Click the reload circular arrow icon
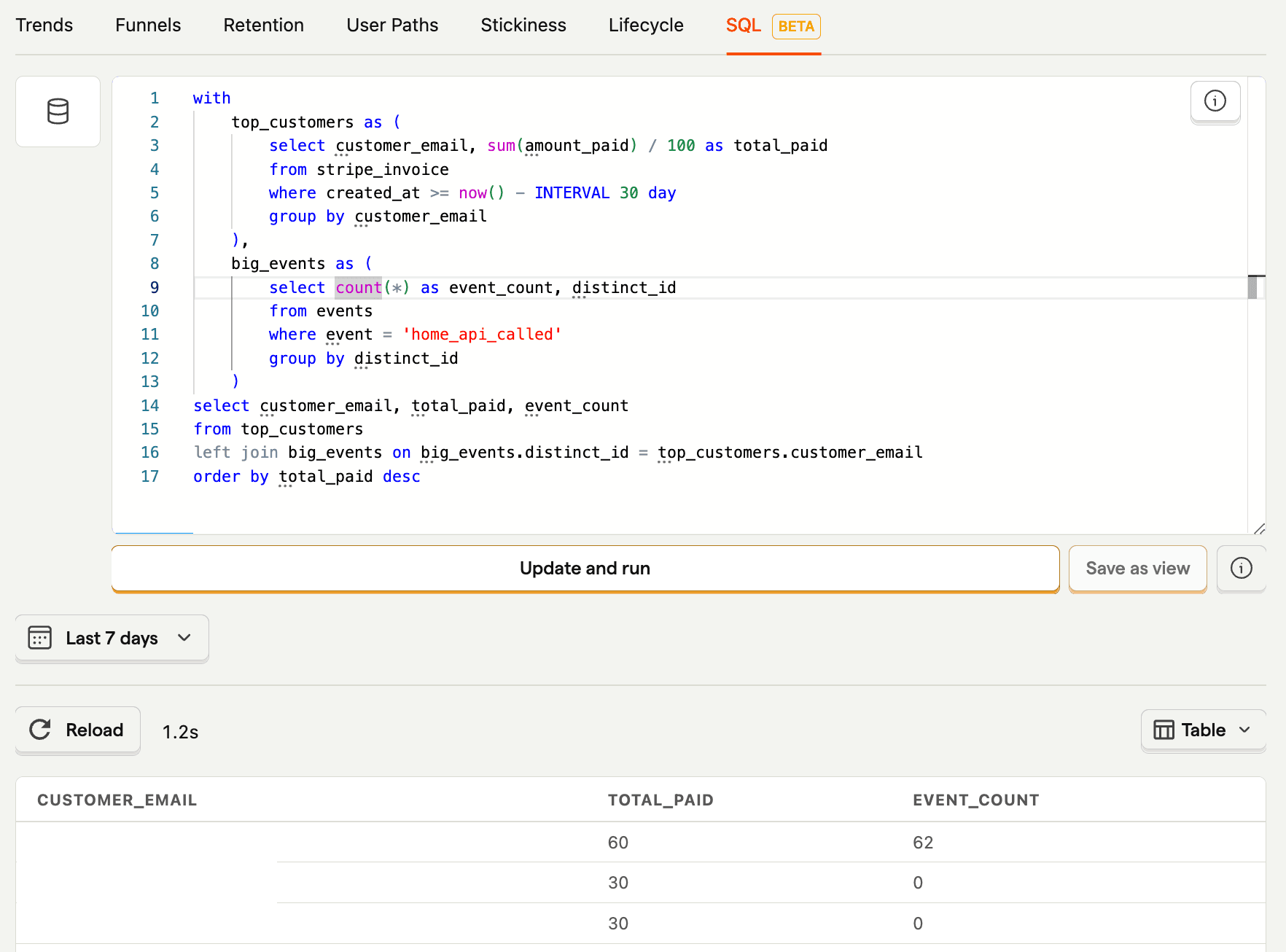1286x952 pixels. click(40, 730)
